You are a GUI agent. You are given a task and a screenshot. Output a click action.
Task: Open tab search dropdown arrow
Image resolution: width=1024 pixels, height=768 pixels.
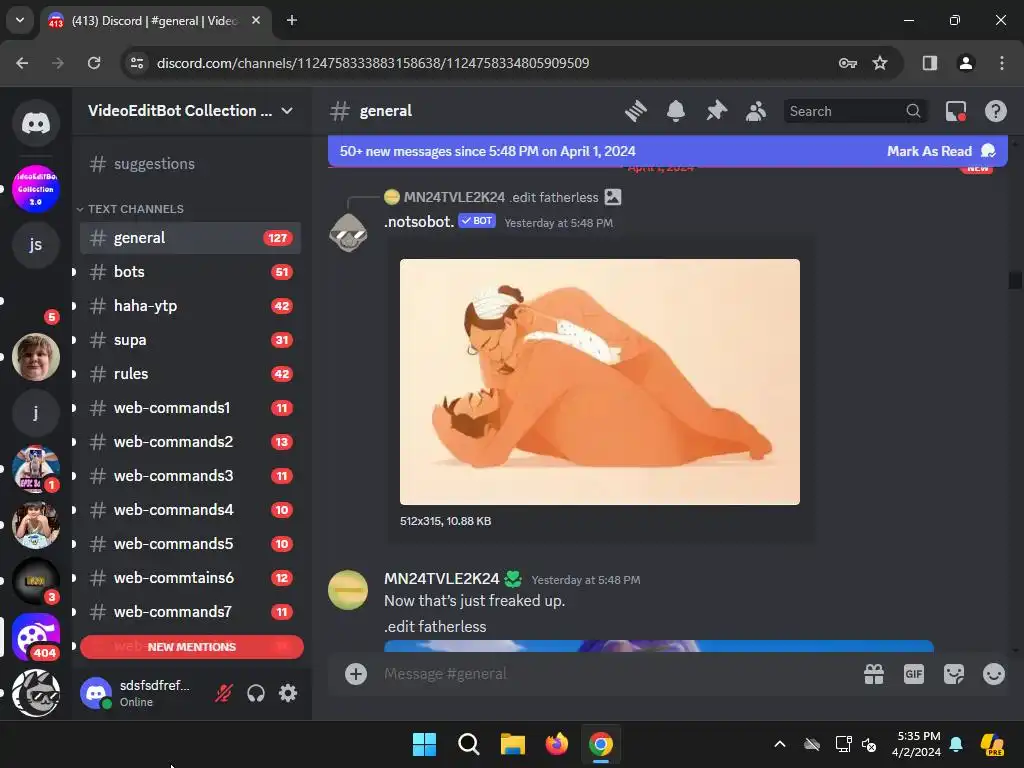point(20,20)
